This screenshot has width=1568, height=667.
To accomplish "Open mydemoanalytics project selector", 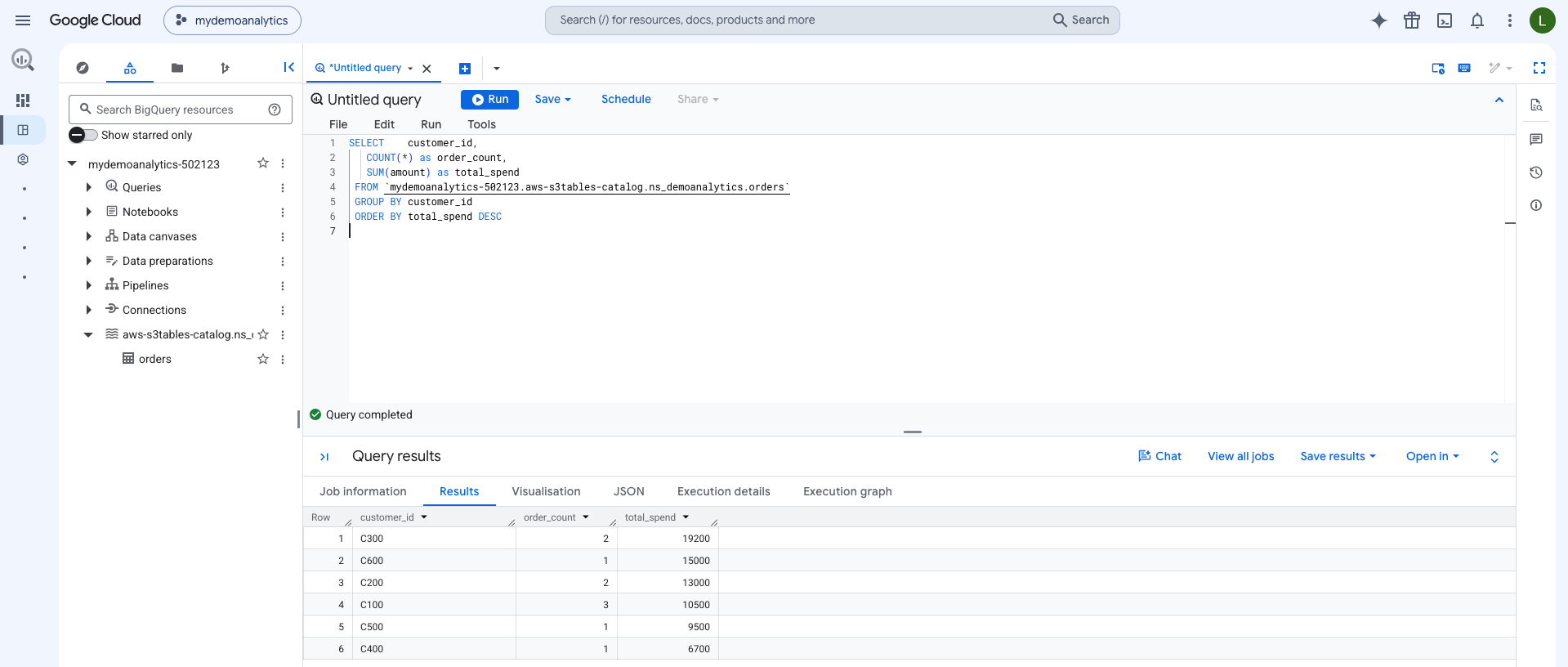I will [232, 20].
